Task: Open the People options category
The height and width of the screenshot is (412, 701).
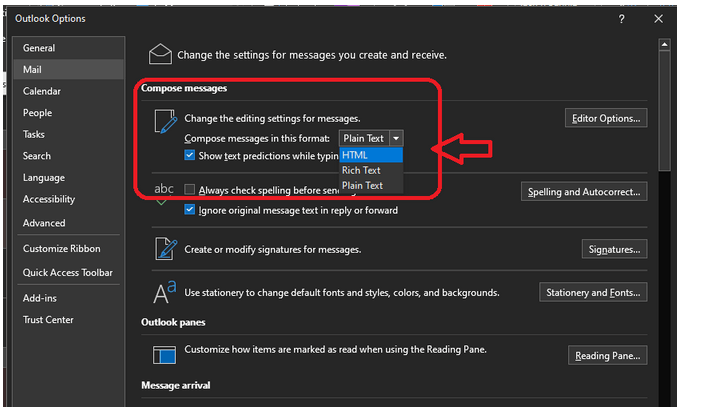Action: pyautogui.click(x=68, y=113)
